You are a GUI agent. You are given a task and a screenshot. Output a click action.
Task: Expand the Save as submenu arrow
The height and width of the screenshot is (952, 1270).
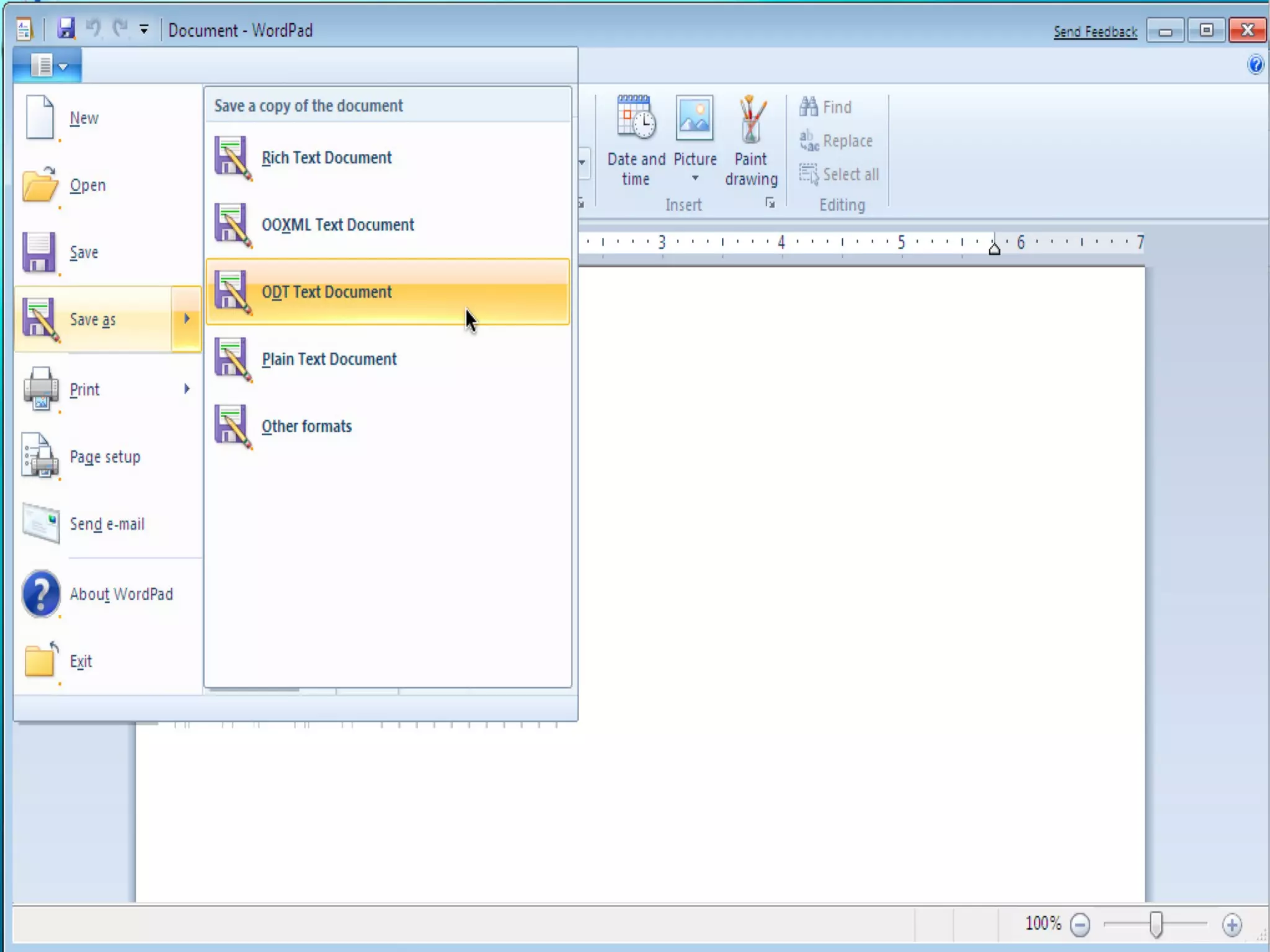coord(187,319)
